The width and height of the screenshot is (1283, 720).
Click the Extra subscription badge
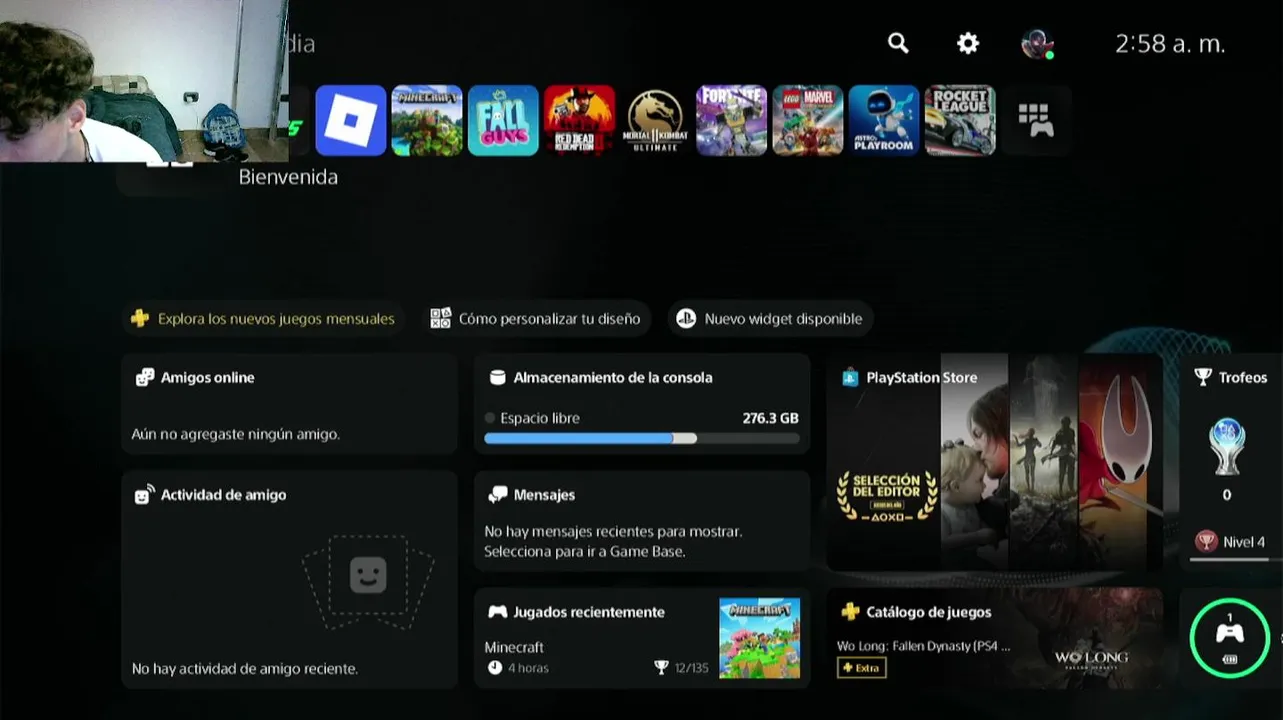pos(861,667)
